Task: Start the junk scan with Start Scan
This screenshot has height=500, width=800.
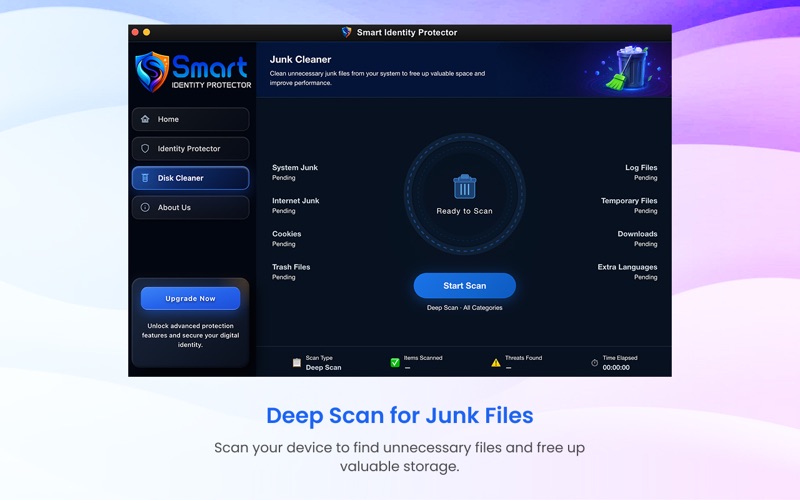Action: click(x=465, y=286)
